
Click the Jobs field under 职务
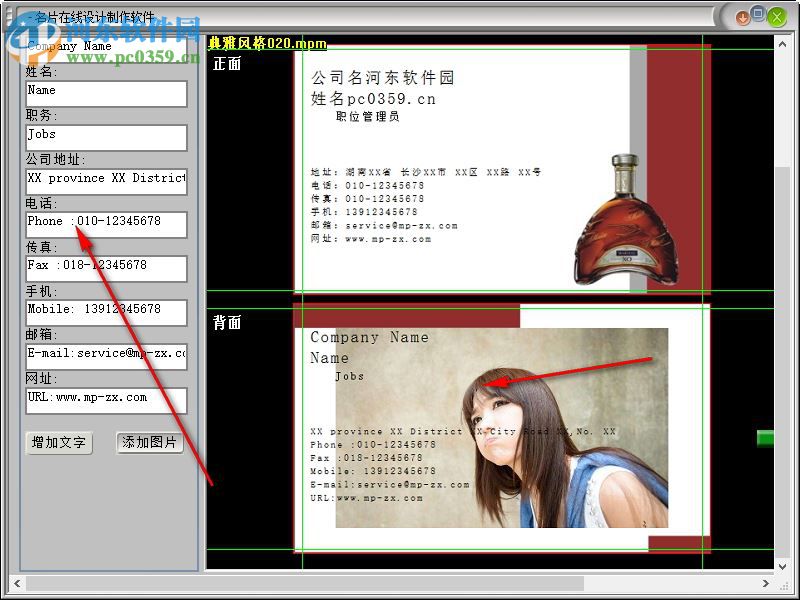pos(106,137)
